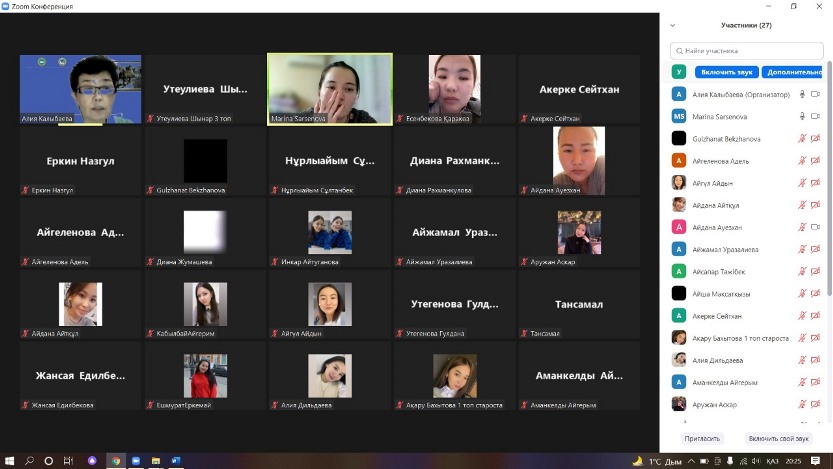
Task: Select Аружан Асқар in participants list
Action: (715, 404)
